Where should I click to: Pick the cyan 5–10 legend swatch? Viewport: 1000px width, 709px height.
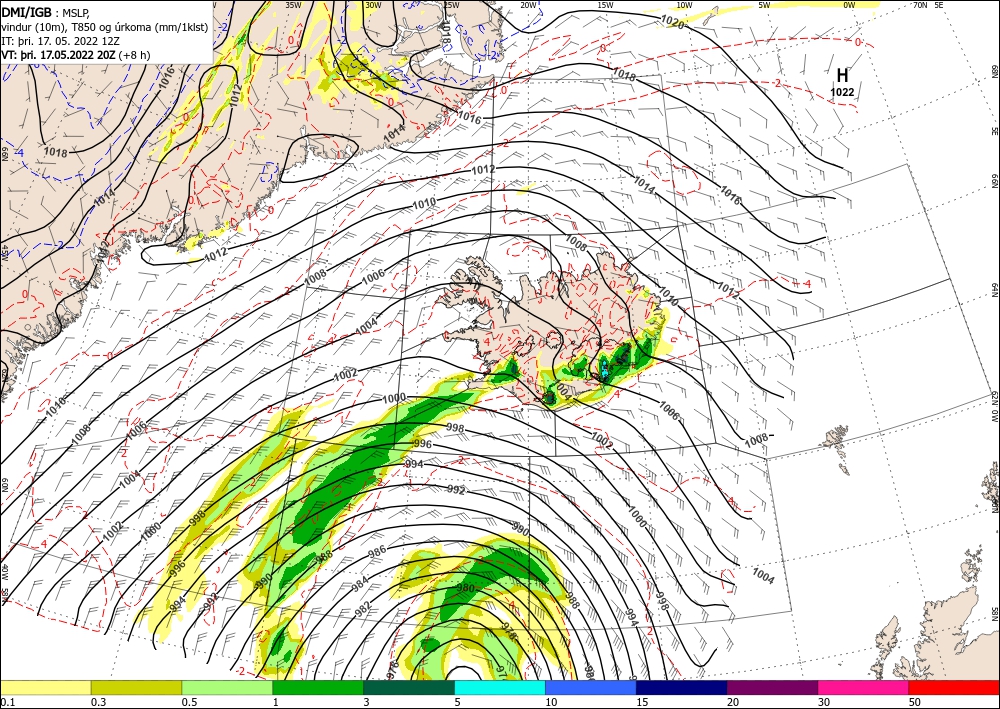tap(500, 687)
